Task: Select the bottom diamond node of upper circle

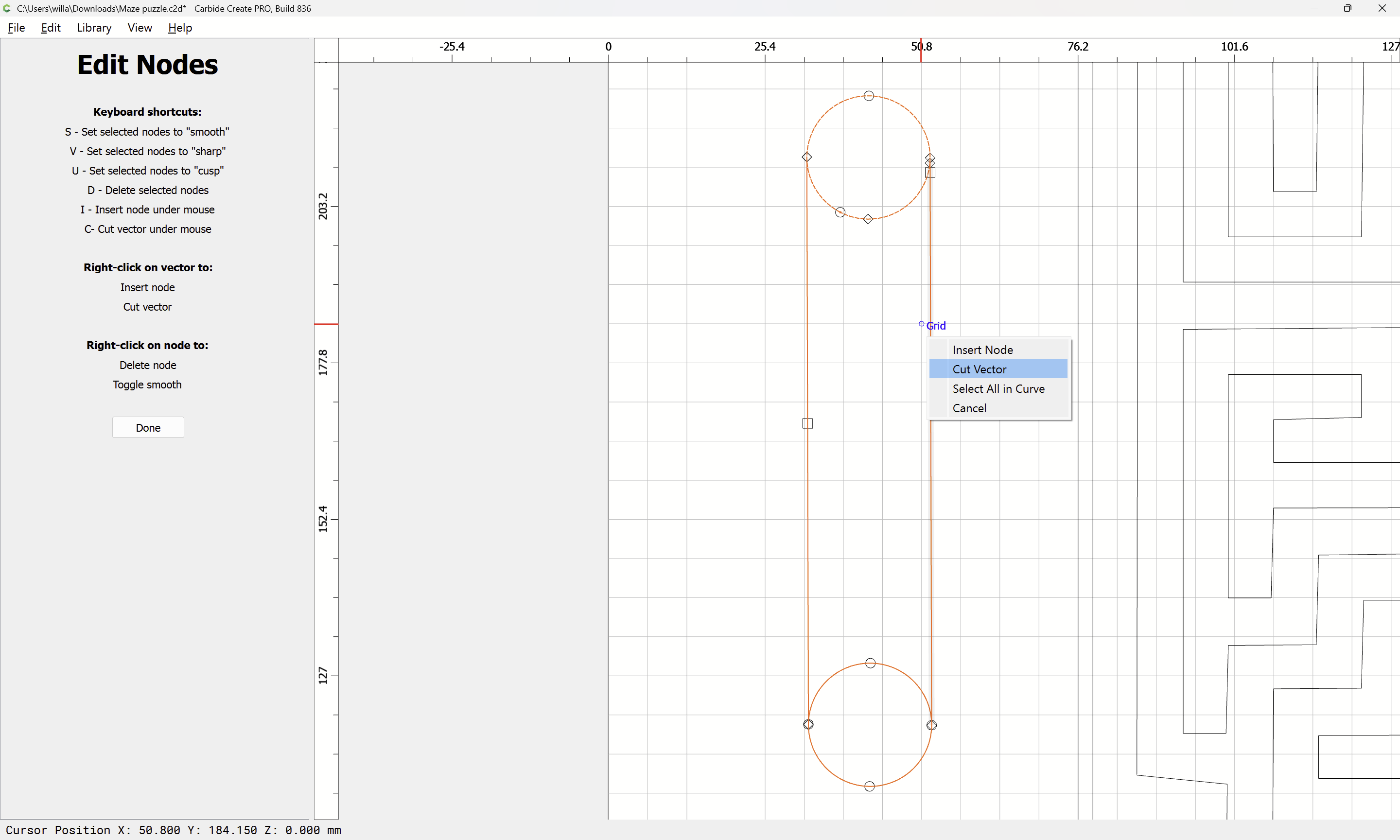Action: click(x=868, y=219)
